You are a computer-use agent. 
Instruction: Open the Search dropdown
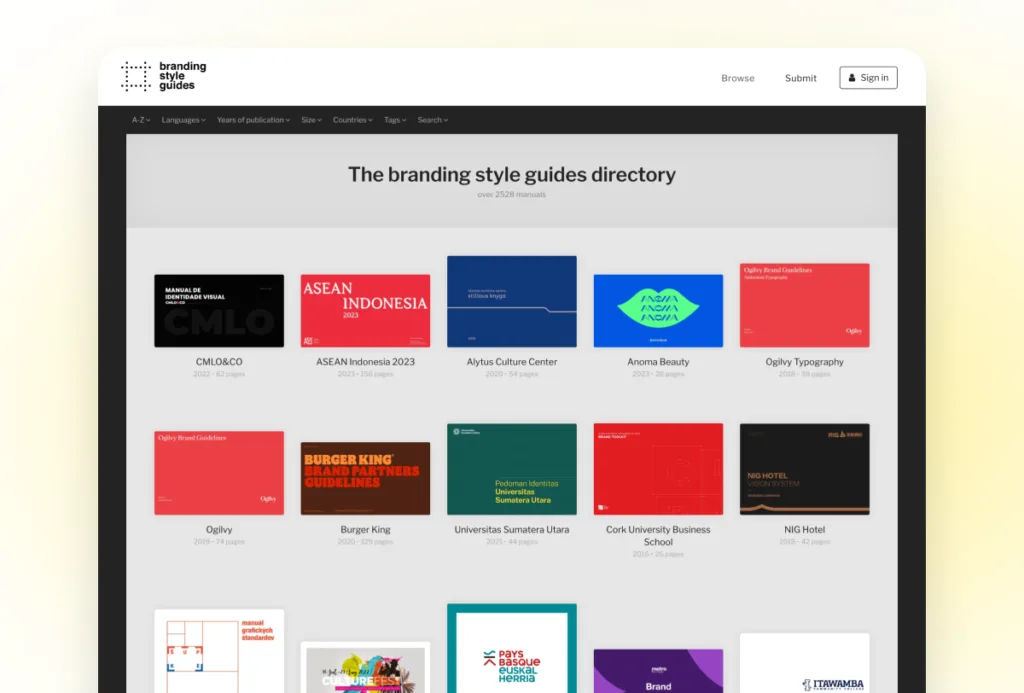pos(433,120)
